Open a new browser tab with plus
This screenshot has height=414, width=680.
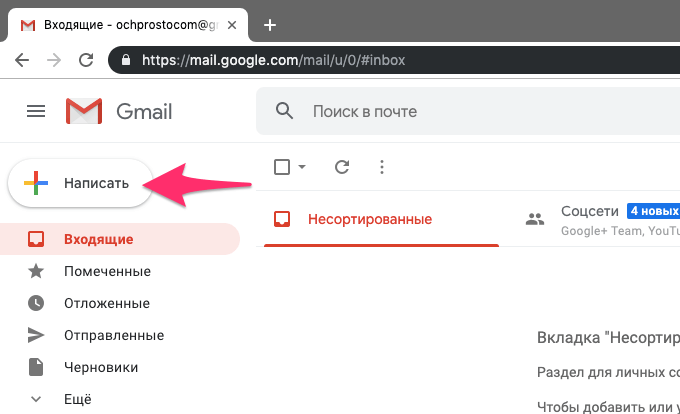click(x=270, y=25)
